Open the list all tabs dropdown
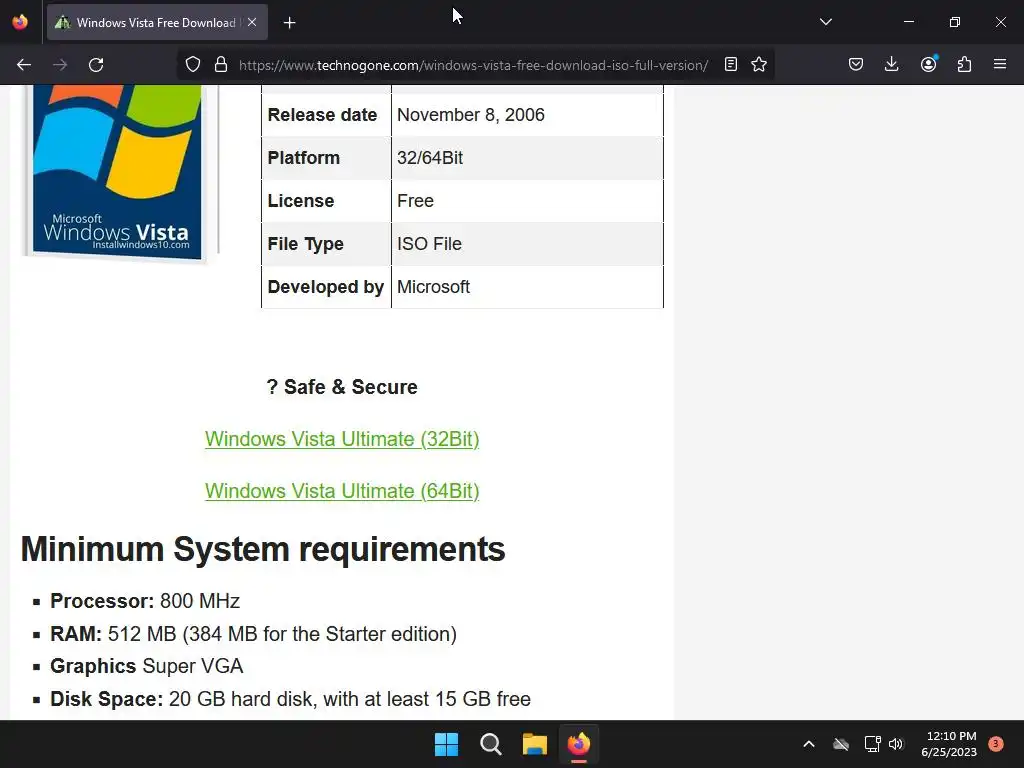The width and height of the screenshot is (1024, 768). pos(825,22)
